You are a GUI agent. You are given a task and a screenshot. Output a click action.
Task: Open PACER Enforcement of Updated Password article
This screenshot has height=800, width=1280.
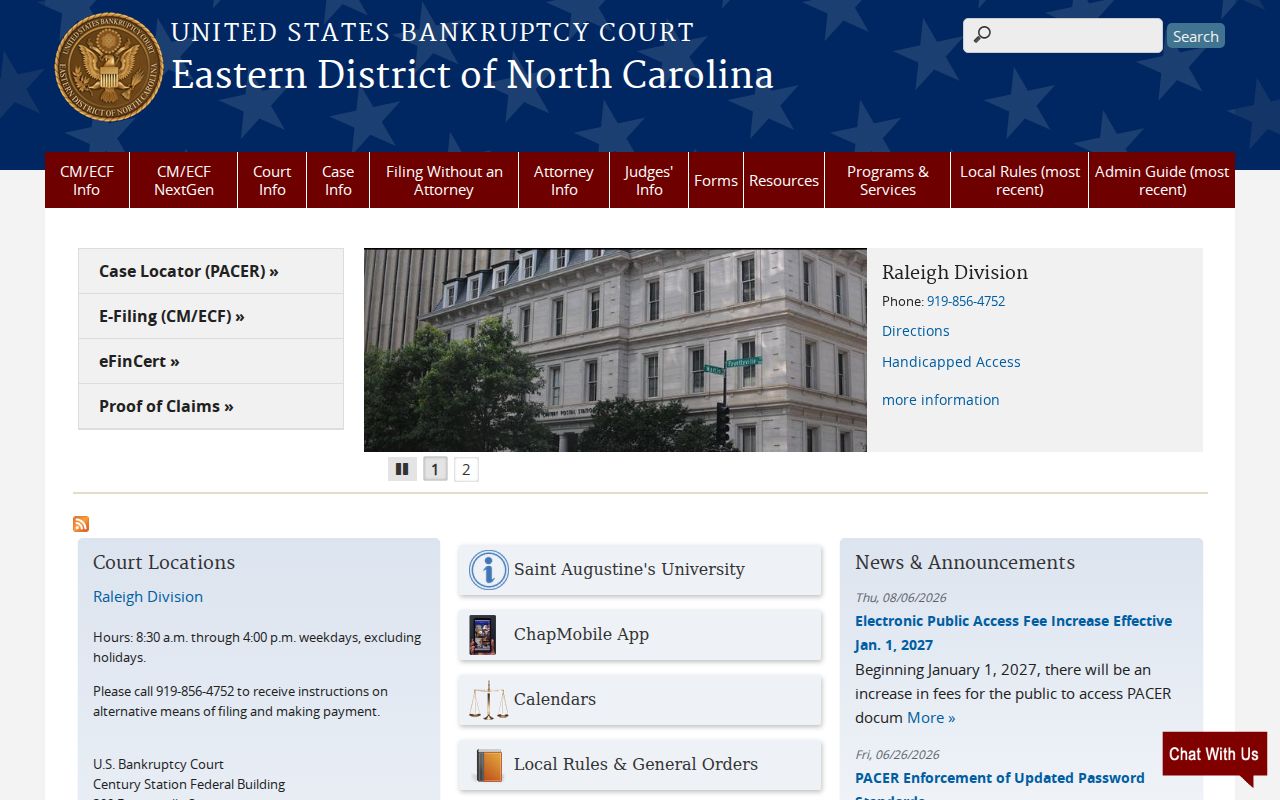tap(1000, 784)
